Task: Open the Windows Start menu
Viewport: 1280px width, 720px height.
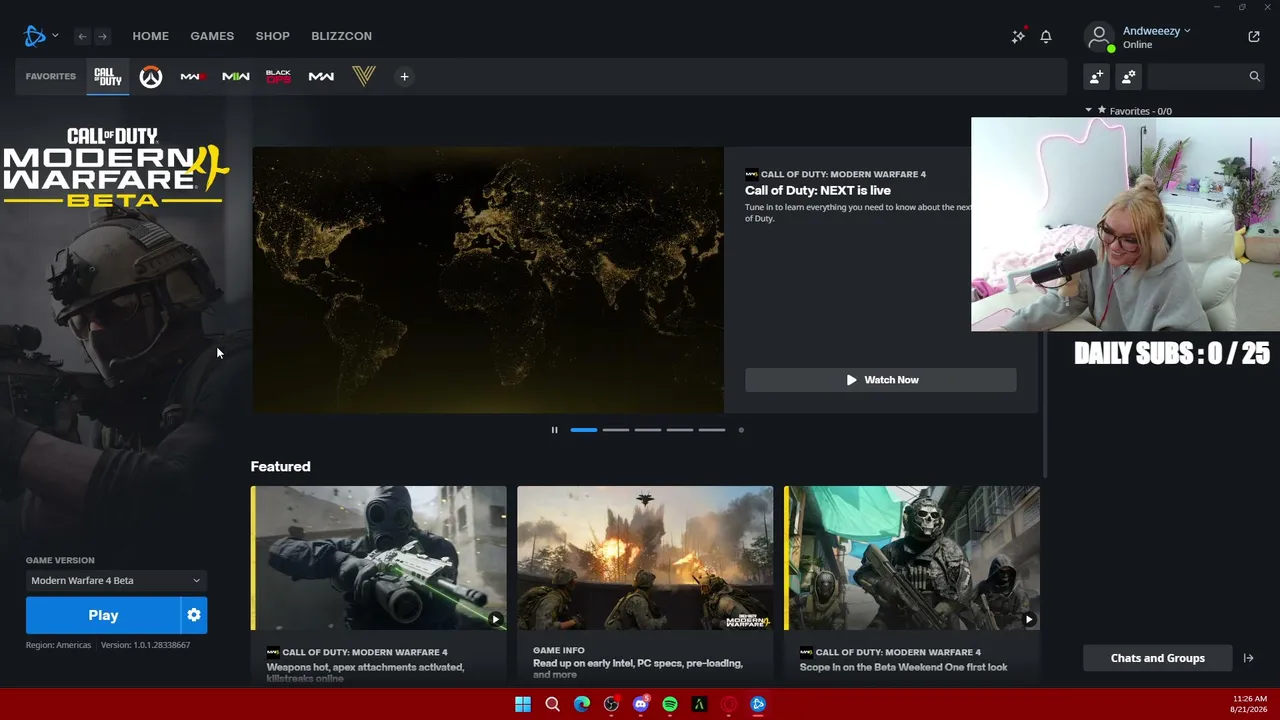Action: tap(523, 704)
